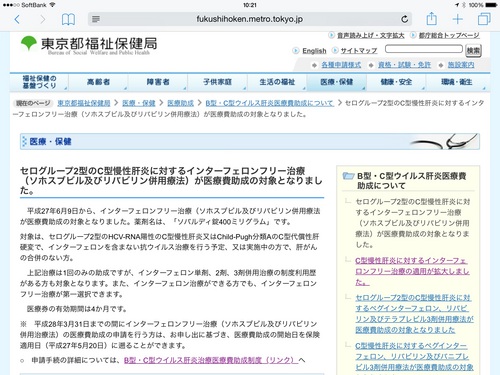Click the 医療助成 breadcrumb link
500x375 pixels.
[x=180, y=103]
